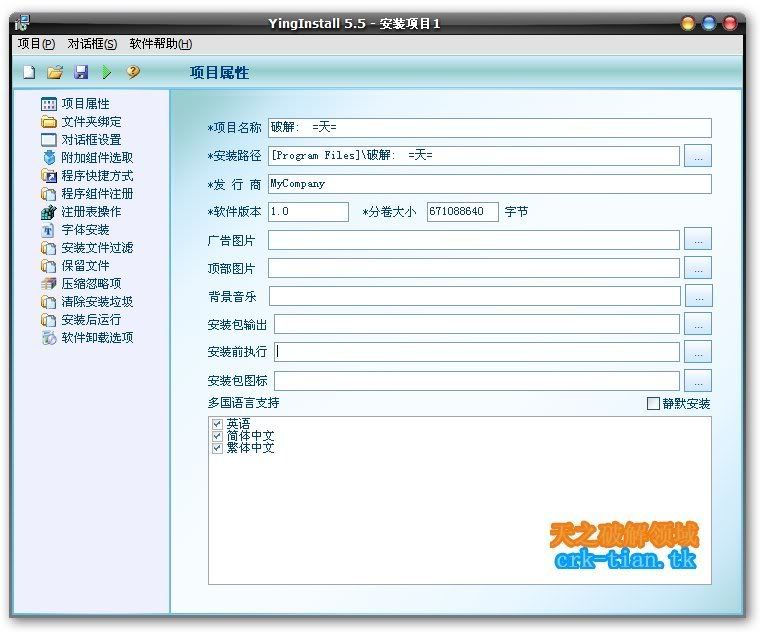Browse for the 安装包图标 file
The image size is (760, 632).
pos(699,381)
